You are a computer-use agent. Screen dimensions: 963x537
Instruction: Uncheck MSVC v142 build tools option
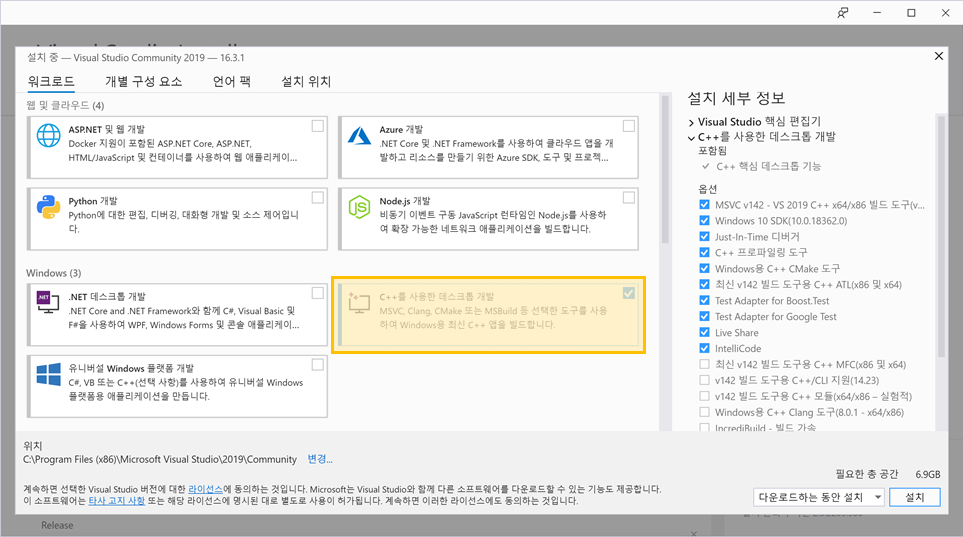coord(704,205)
